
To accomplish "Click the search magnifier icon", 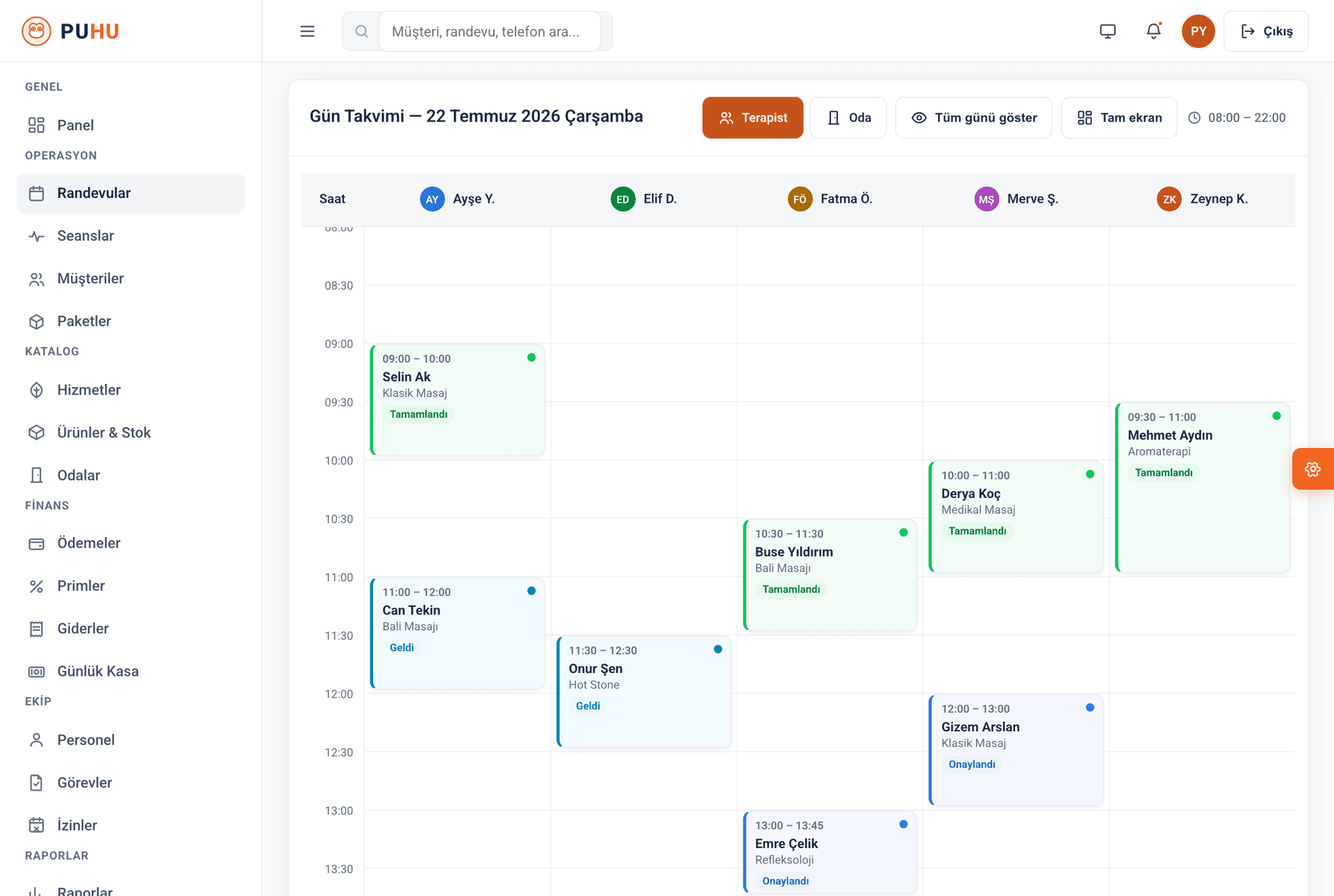I will tap(361, 31).
